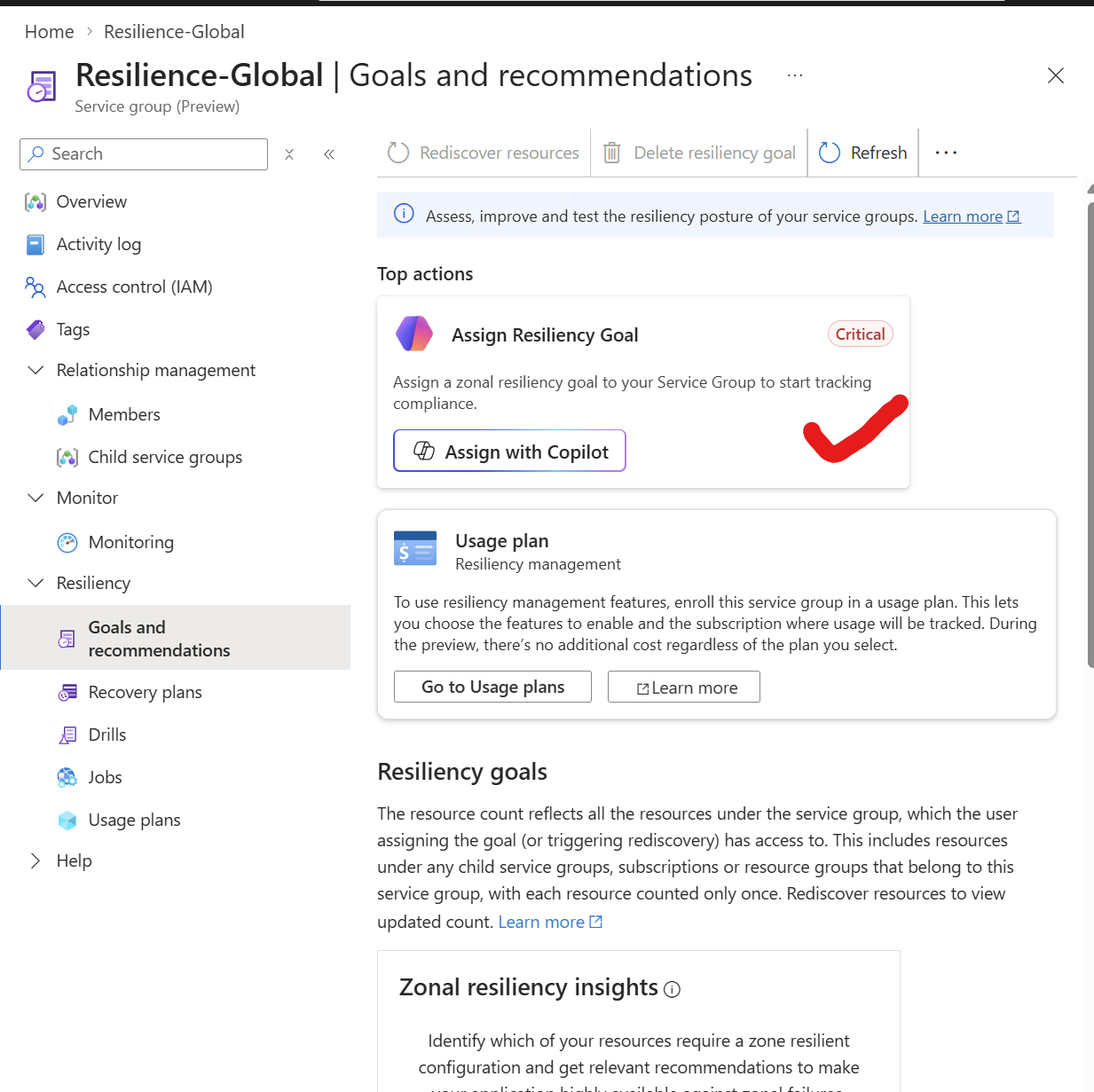Open the Monitoring page icon
Viewport: 1094px width, 1092px height.
(67, 543)
